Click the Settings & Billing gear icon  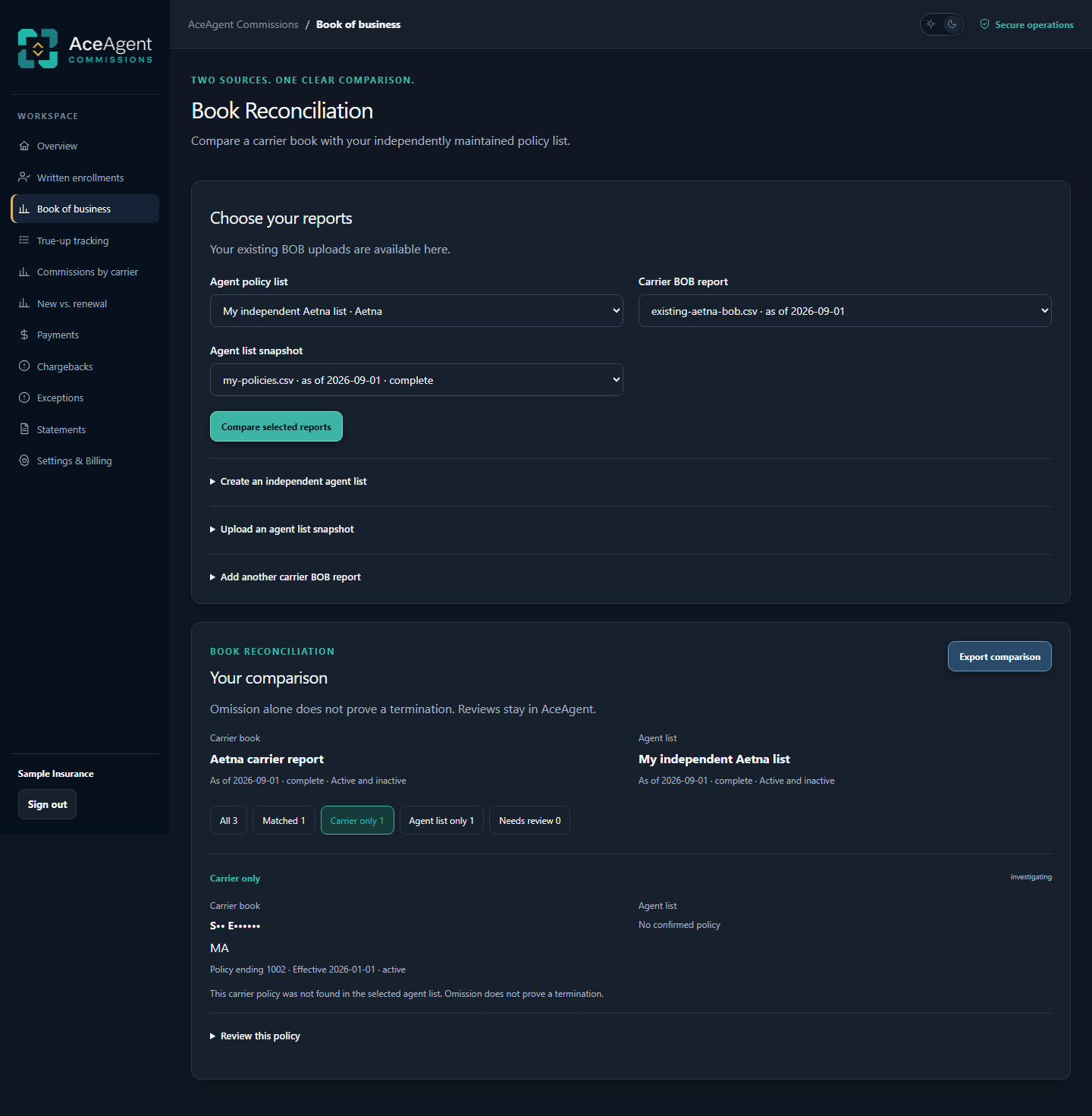24,461
